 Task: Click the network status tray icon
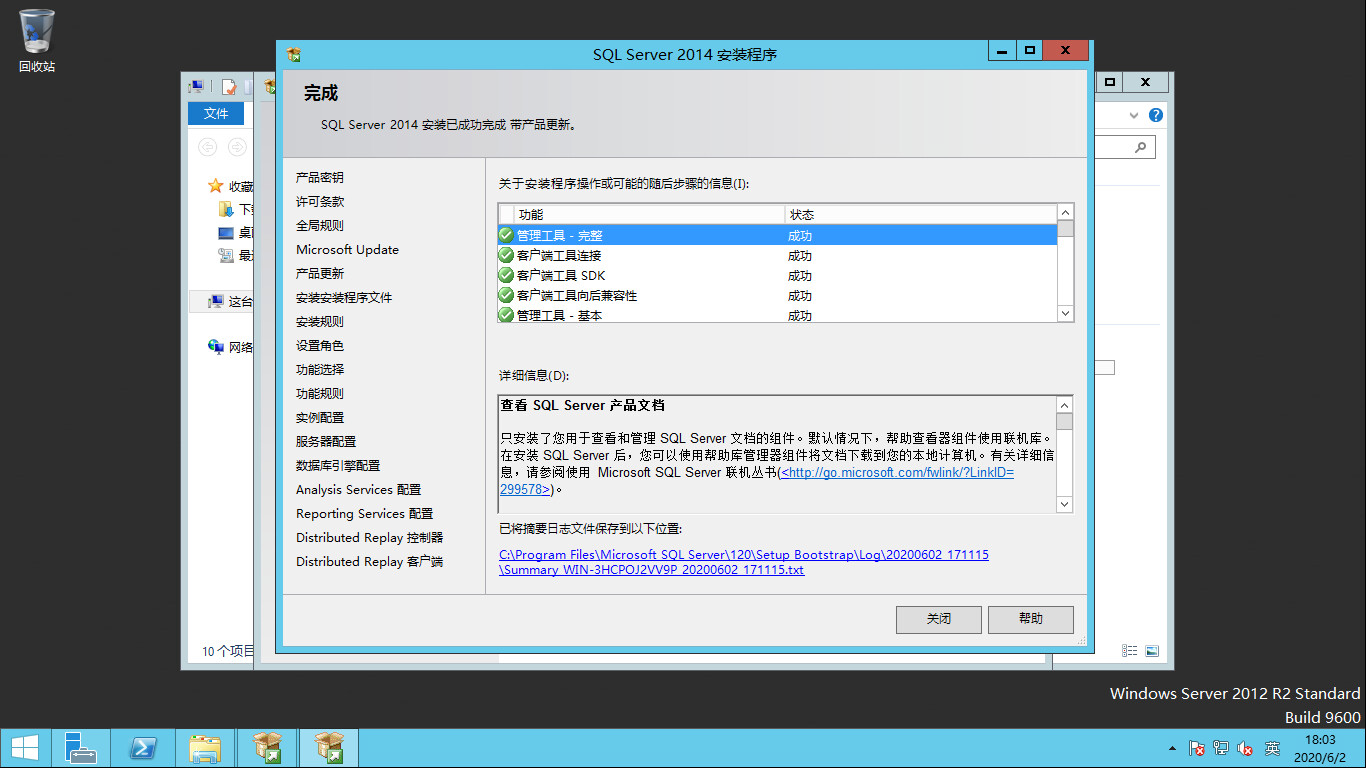[1220, 747]
